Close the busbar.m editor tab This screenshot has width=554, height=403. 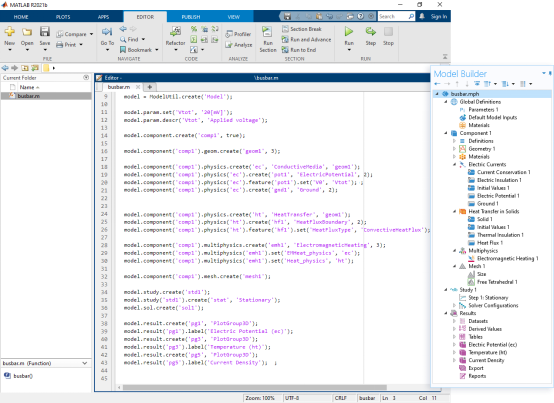(138, 87)
